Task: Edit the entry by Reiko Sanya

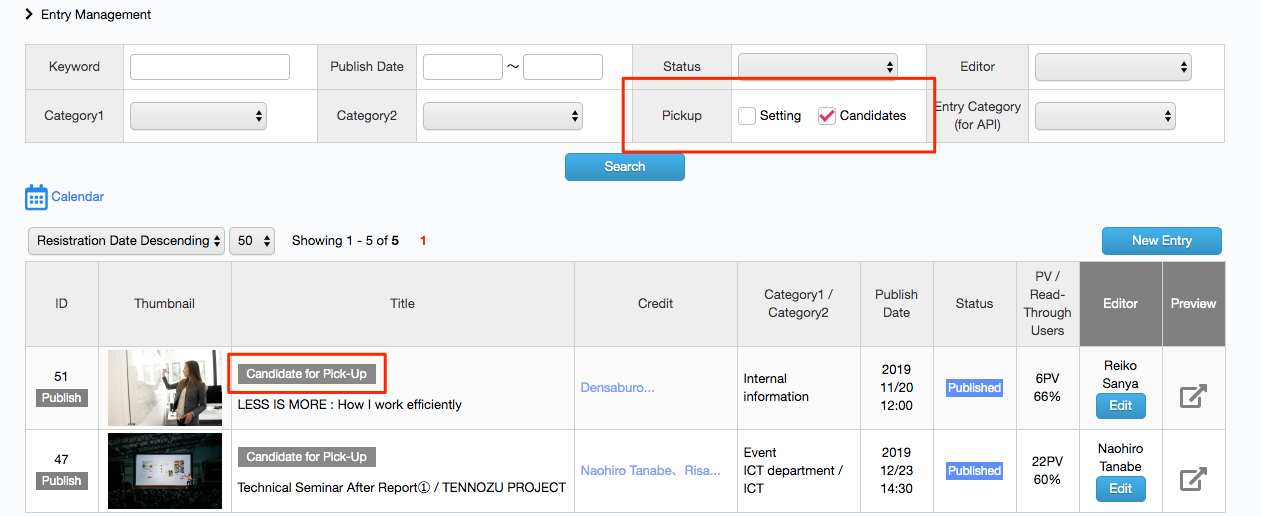Action: click(1121, 406)
